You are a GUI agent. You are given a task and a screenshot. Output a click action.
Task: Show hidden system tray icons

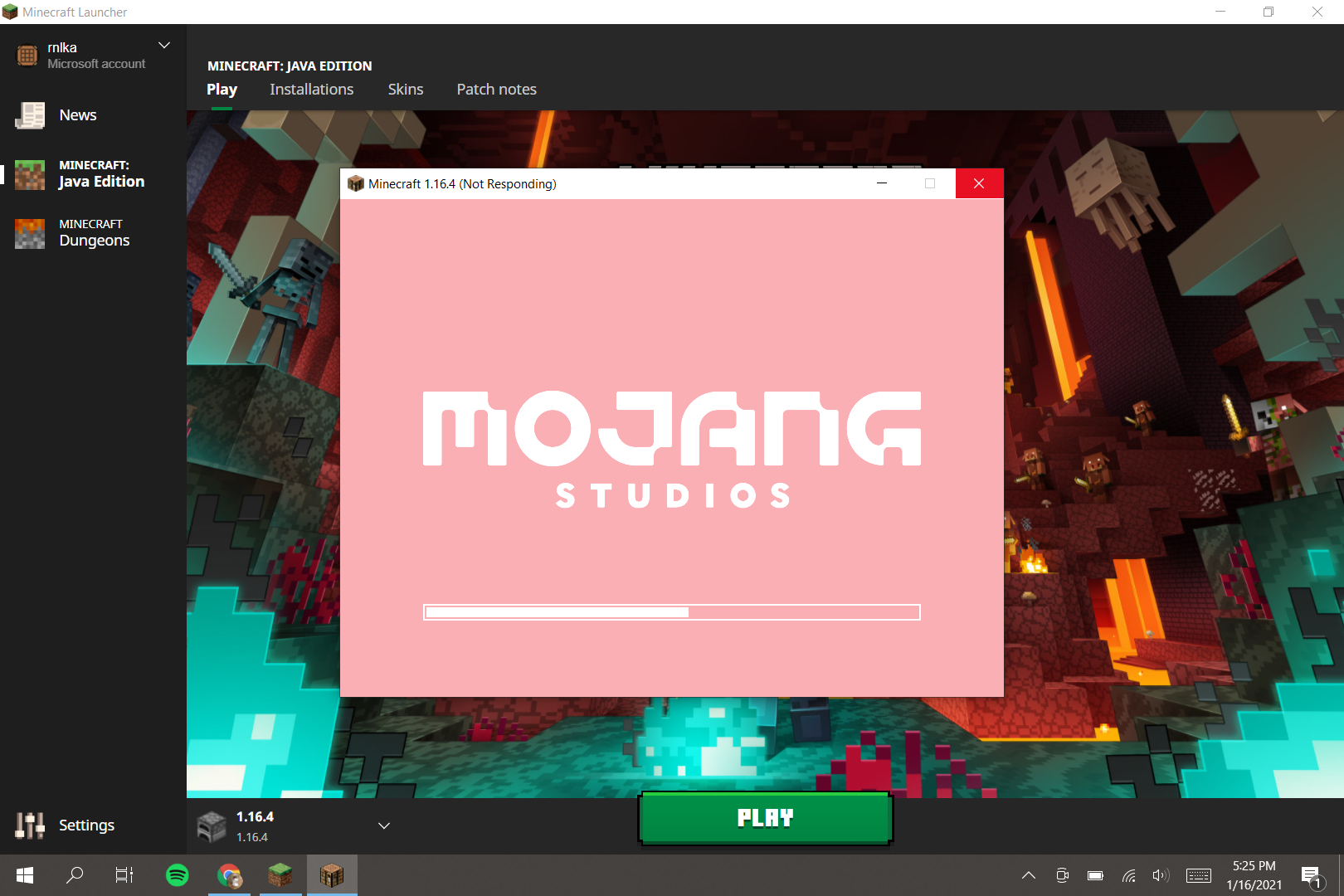[1029, 875]
